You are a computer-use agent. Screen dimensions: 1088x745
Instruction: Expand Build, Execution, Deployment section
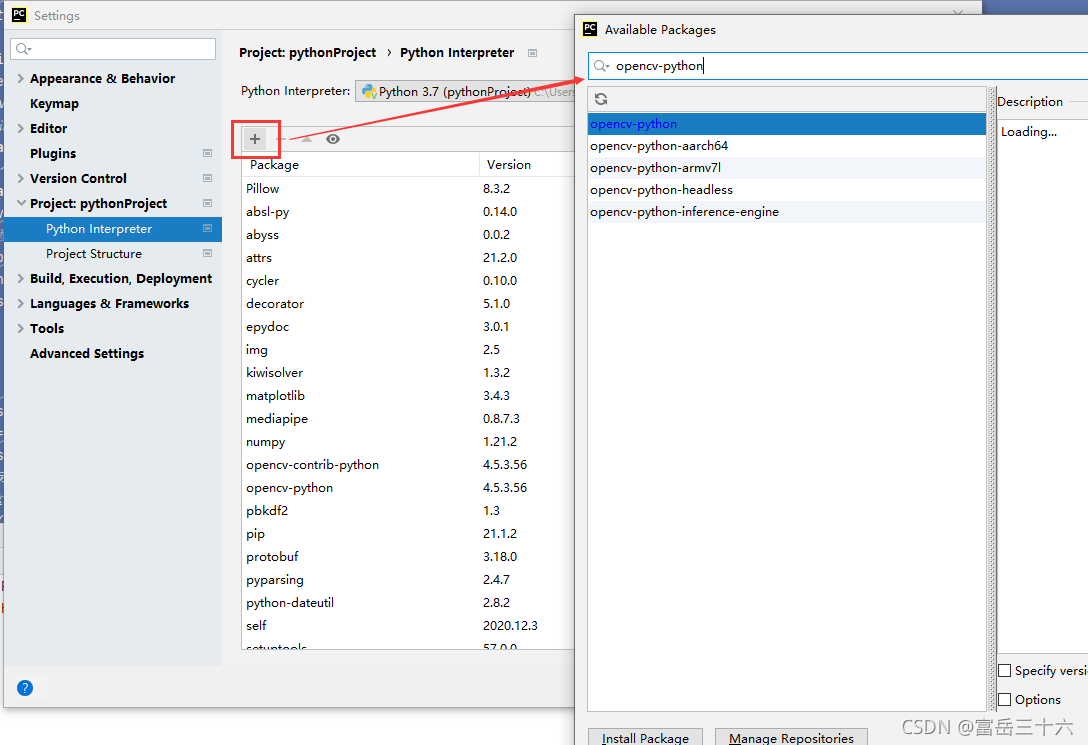(x=20, y=278)
